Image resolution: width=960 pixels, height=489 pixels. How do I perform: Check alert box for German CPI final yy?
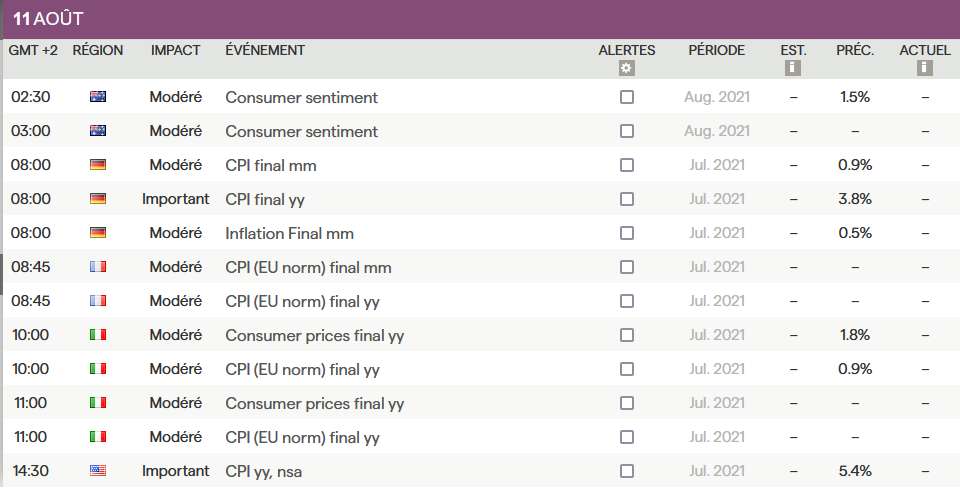pyautogui.click(x=627, y=199)
